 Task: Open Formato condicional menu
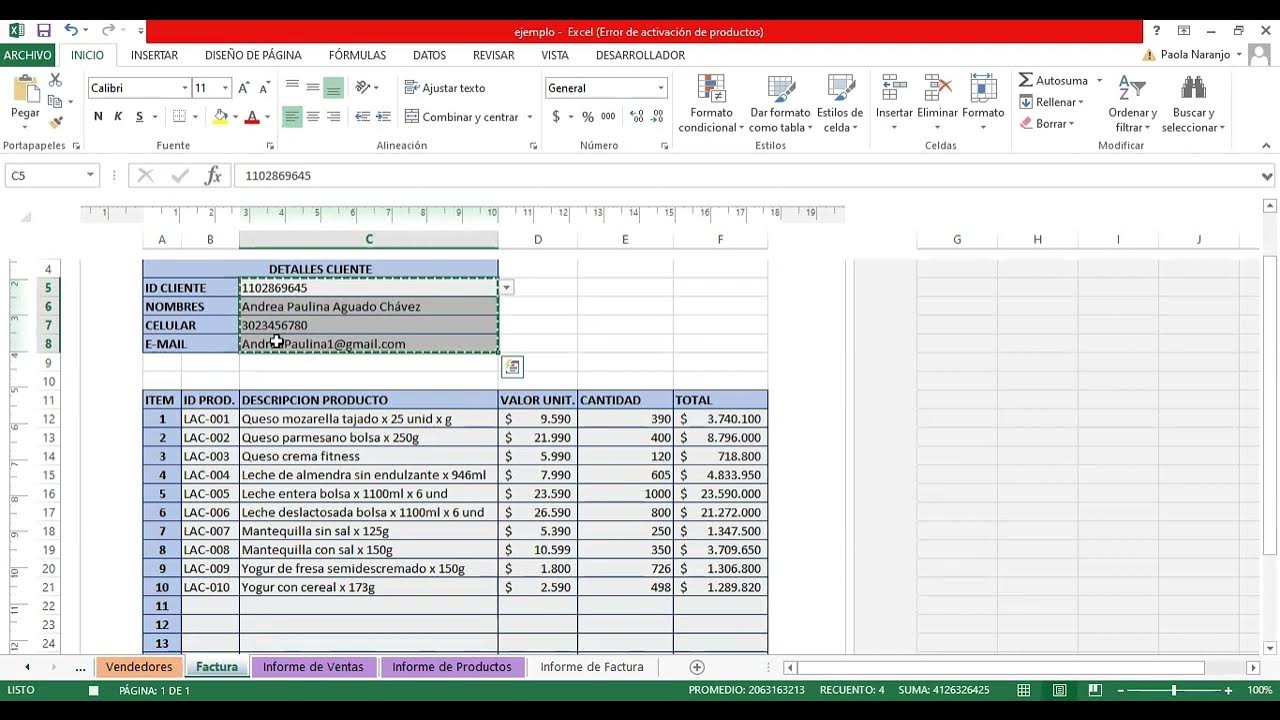click(711, 104)
